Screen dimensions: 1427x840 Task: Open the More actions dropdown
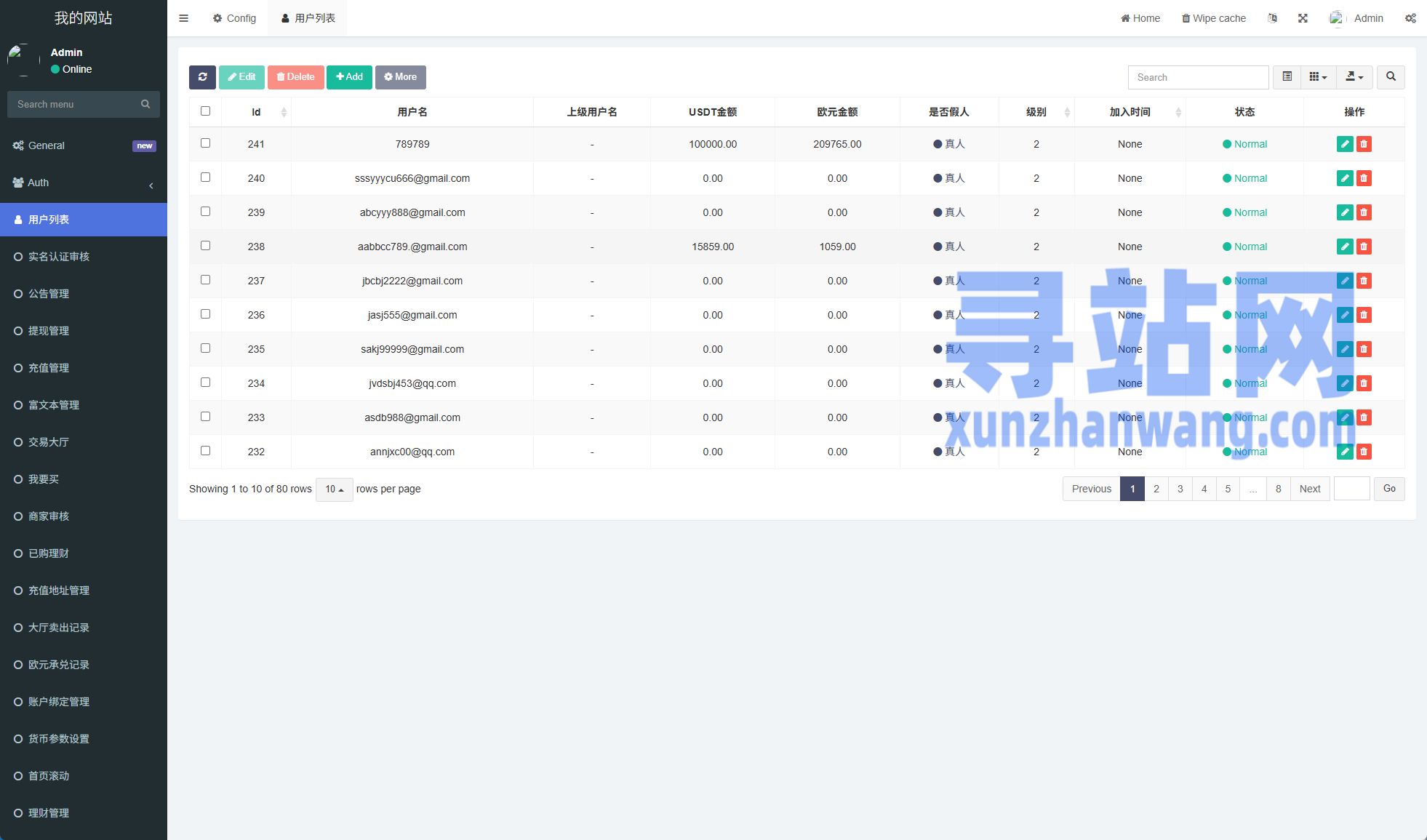(x=401, y=77)
